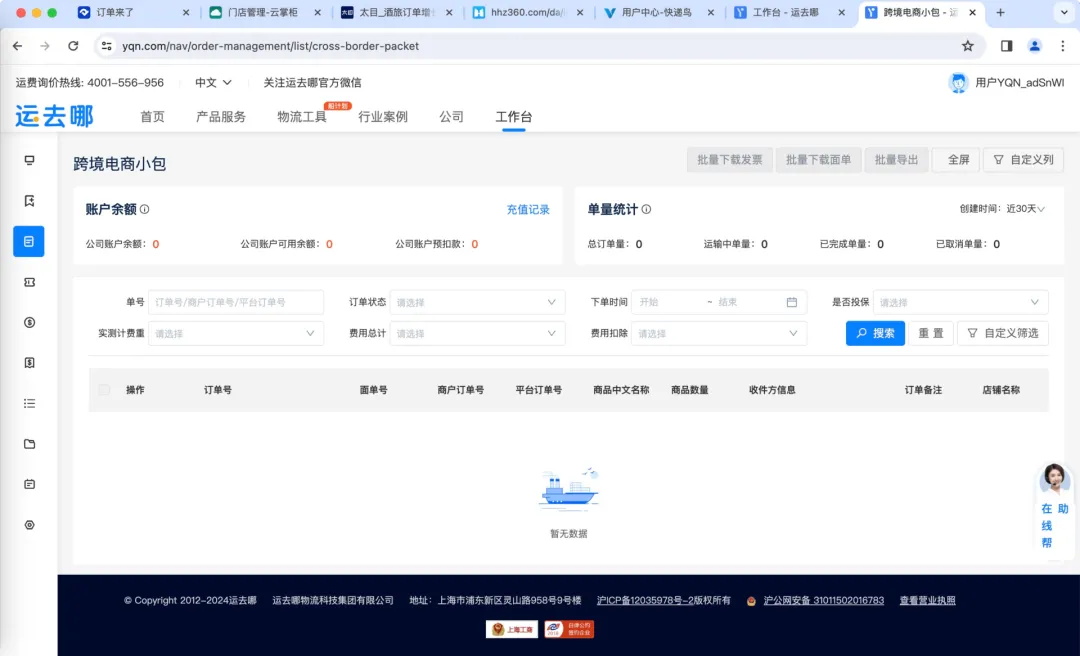Open Chrome side panel icon
The width and height of the screenshot is (1080, 656).
[1006, 46]
